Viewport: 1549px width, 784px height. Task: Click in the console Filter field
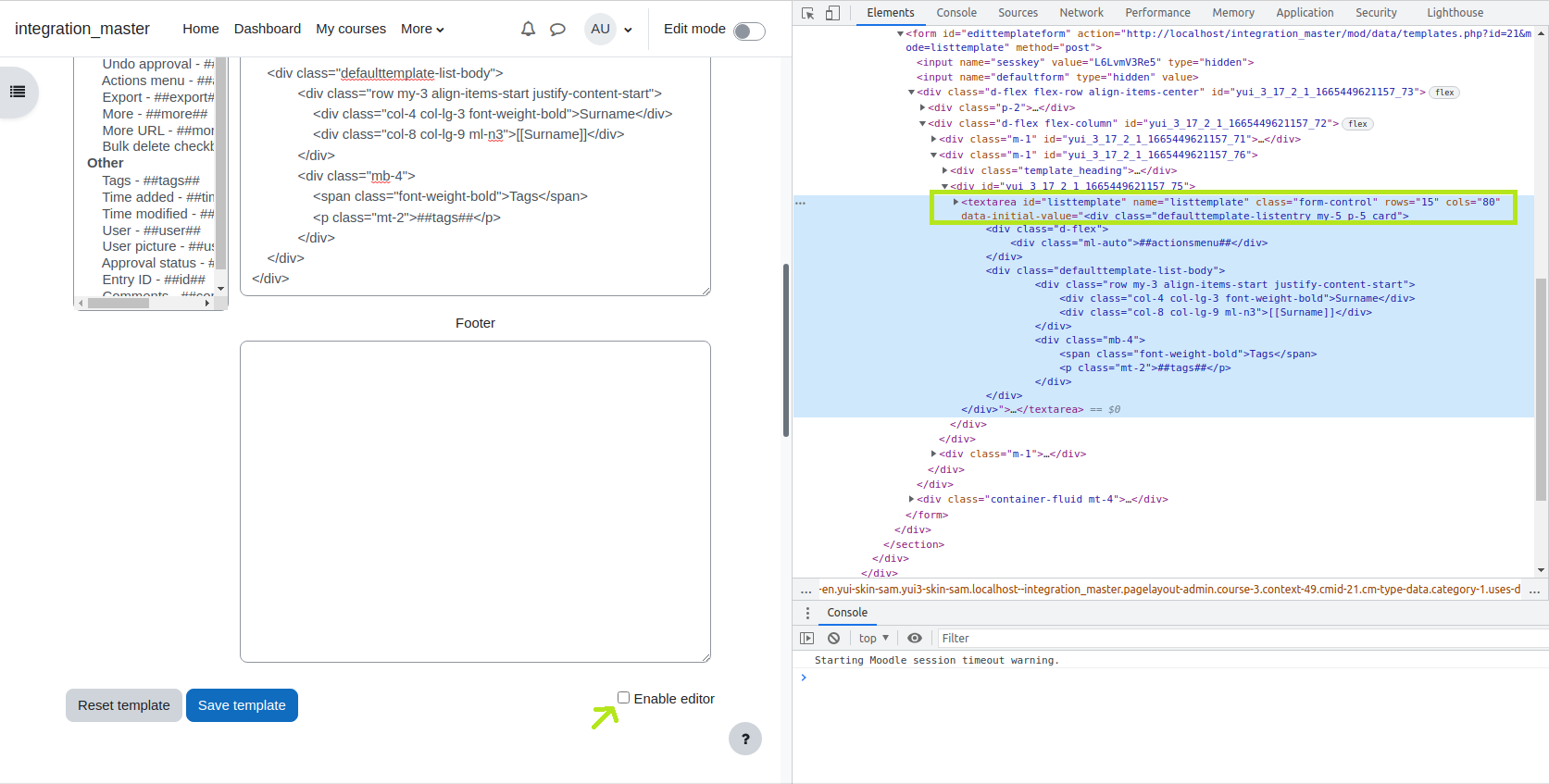(1241, 639)
